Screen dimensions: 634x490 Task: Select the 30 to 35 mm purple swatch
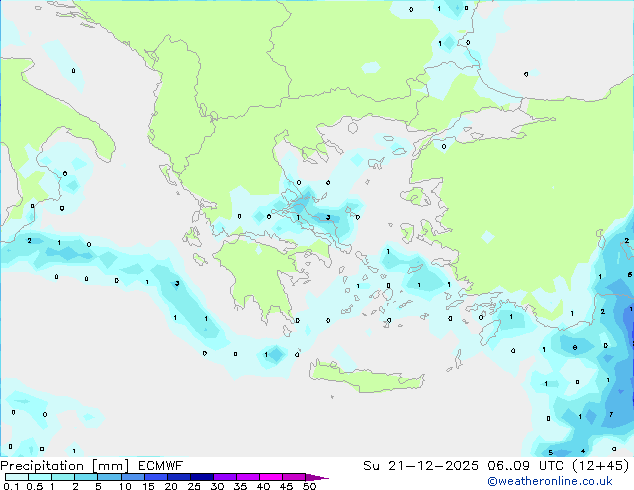[x=225, y=477]
